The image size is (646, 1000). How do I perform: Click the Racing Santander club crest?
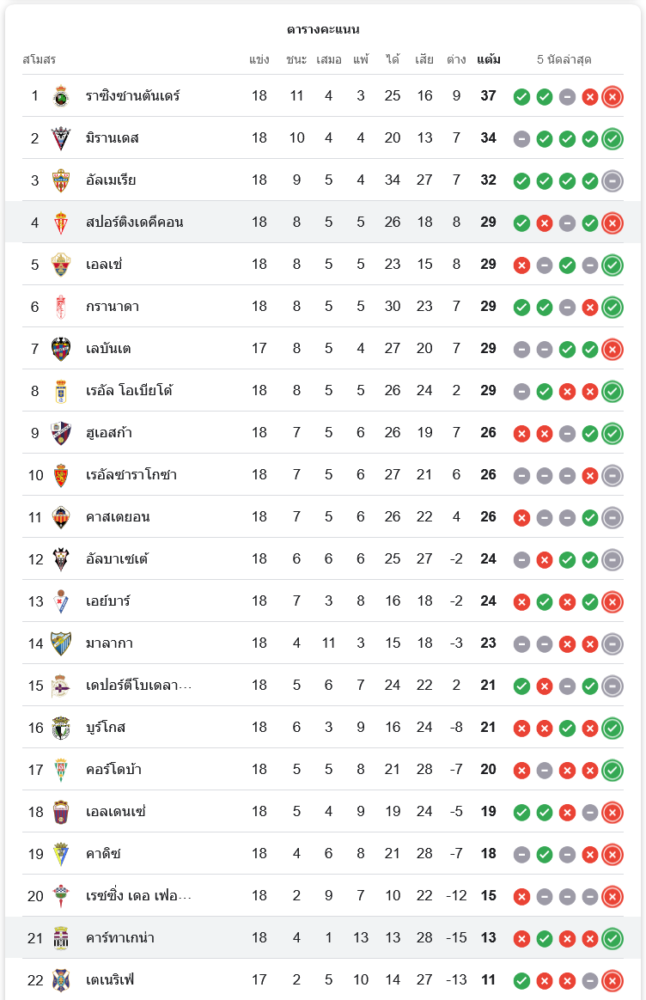[x=61, y=96]
